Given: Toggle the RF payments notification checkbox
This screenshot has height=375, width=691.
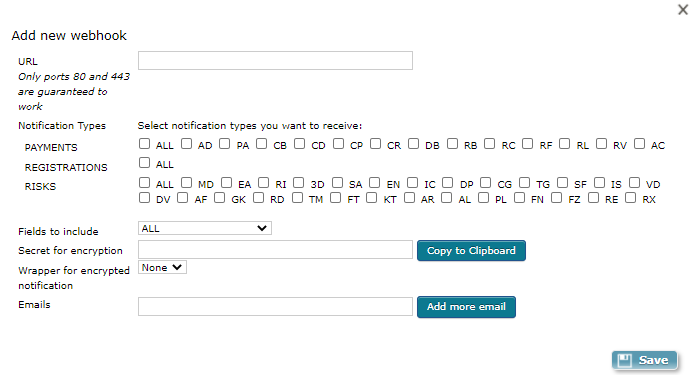Looking at the screenshot, I should click(528, 144).
